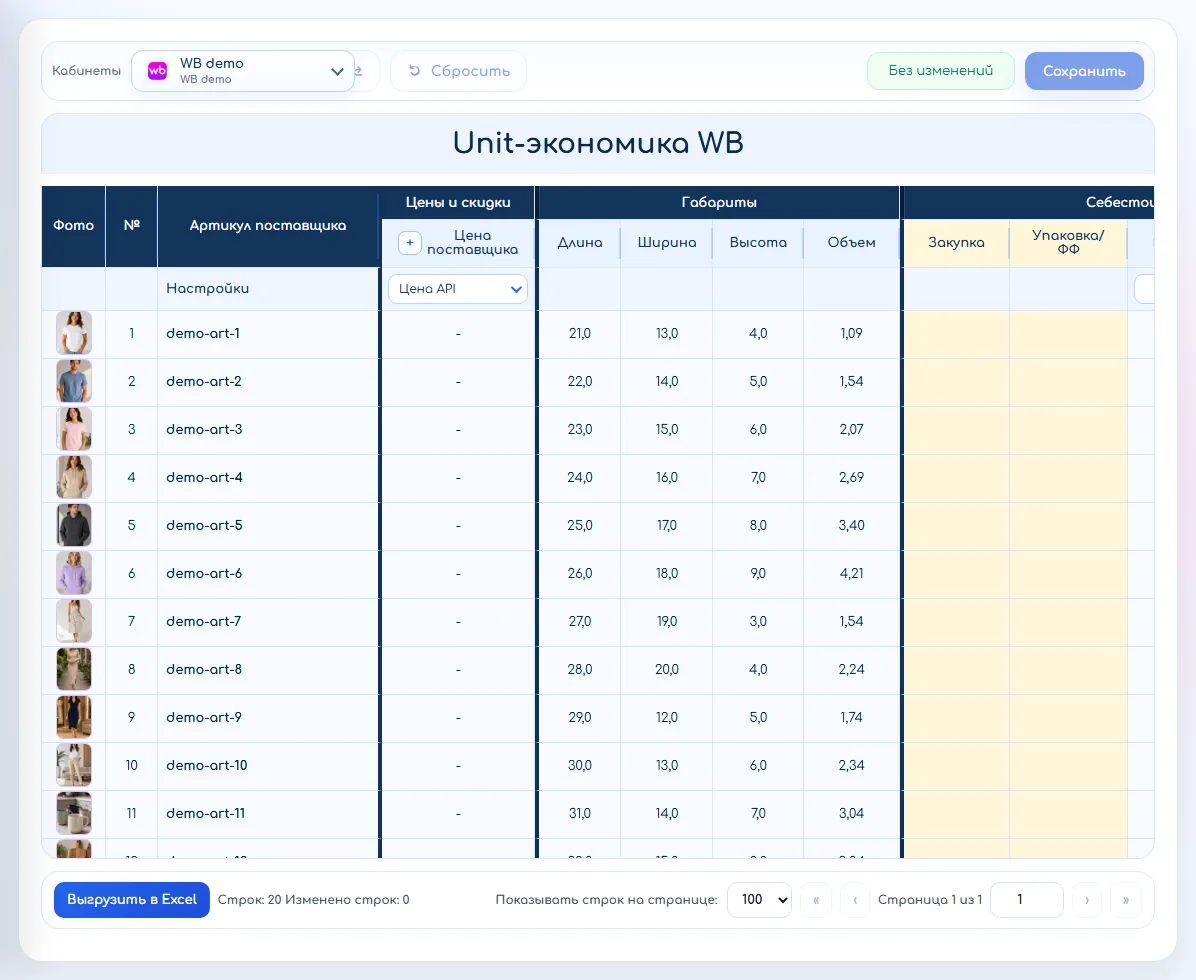Select the demo-art-3 article text
This screenshot has width=1196, height=980.
coord(204,429)
